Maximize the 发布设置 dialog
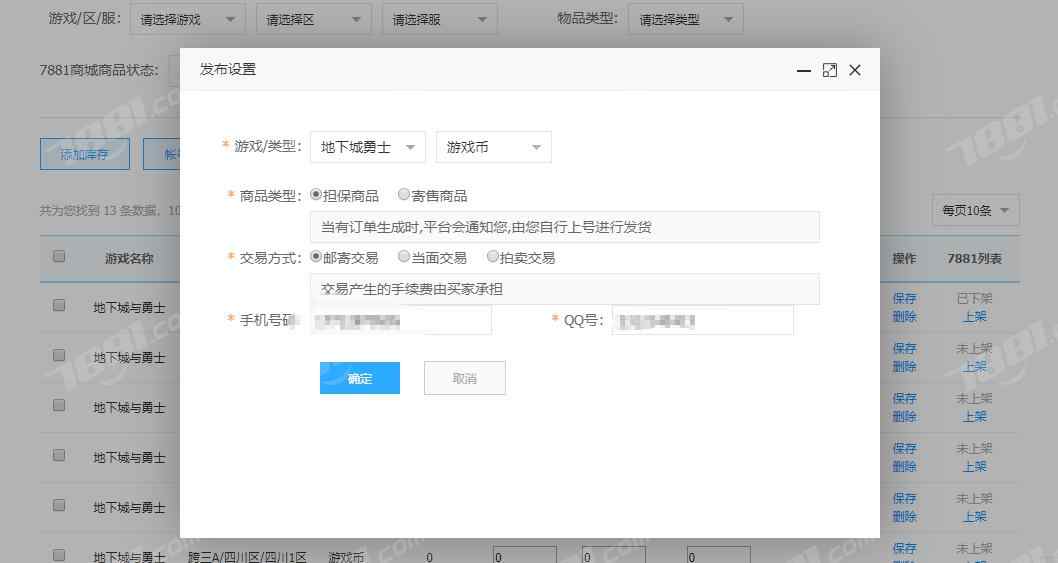Viewport: 1058px width, 563px height. [x=829, y=70]
